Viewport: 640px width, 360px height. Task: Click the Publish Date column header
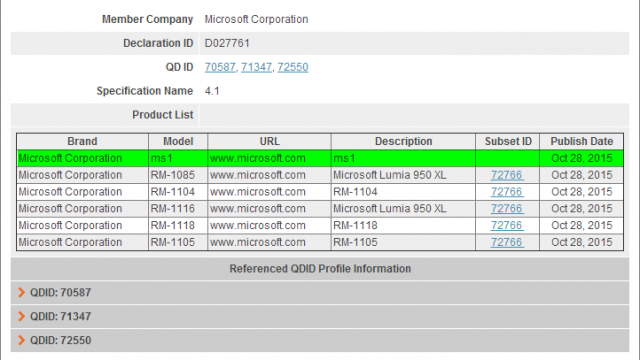582,141
